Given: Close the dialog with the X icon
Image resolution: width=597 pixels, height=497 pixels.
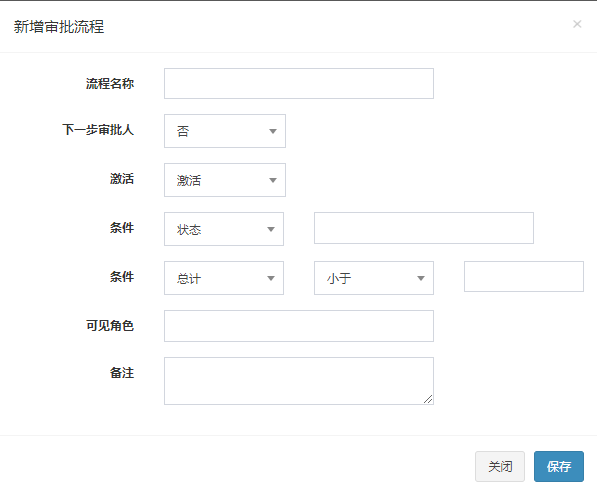Looking at the screenshot, I should tap(577, 24).
